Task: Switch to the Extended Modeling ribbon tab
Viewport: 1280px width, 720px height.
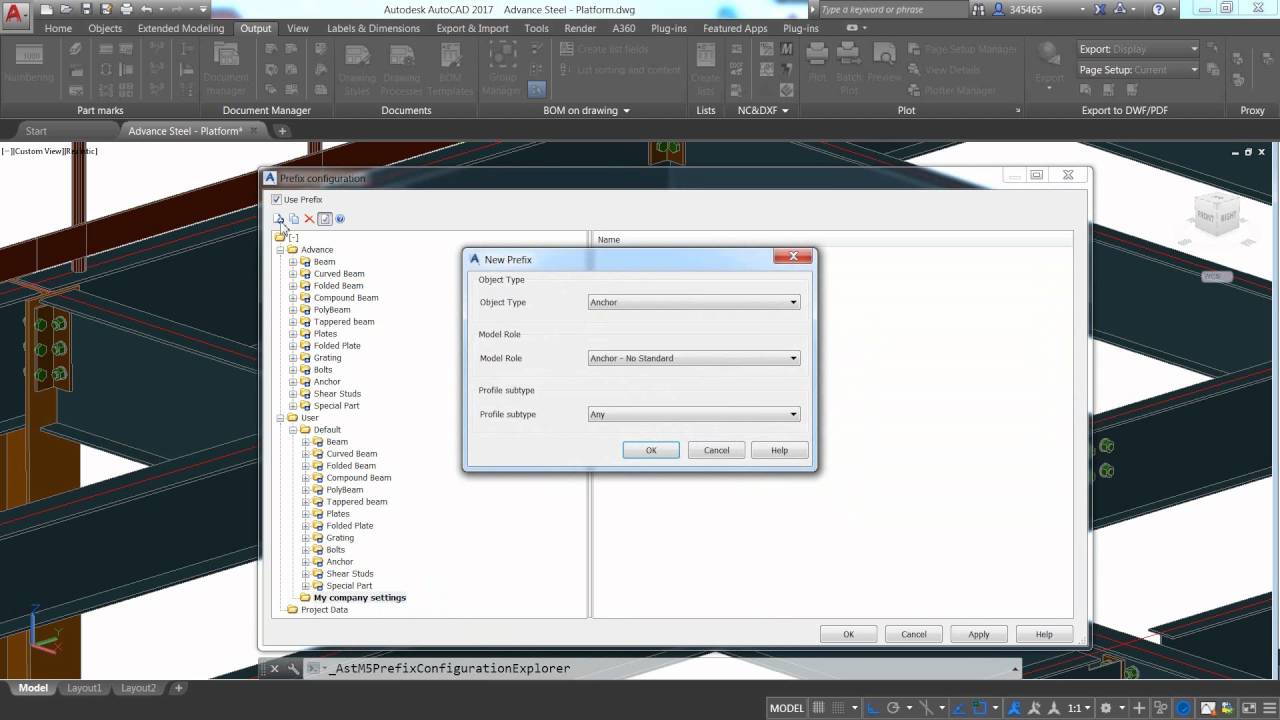Action: click(181, 28)
